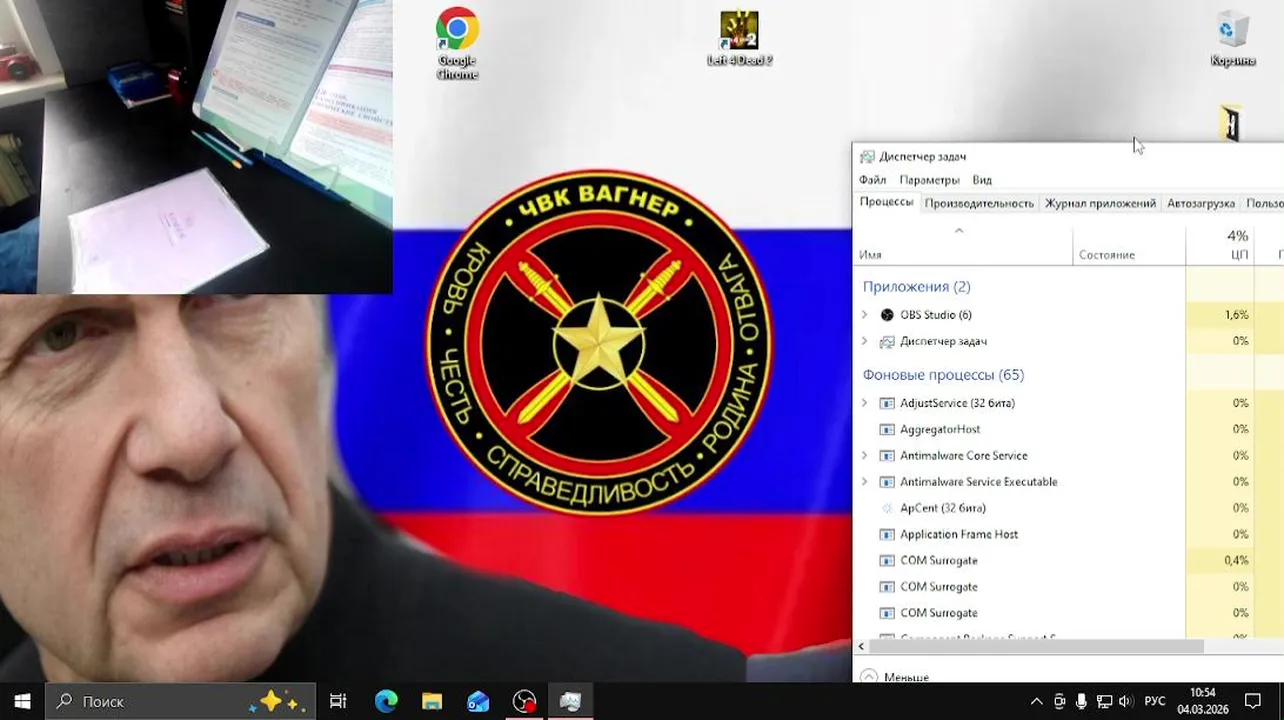Open the notification center icon
This screenshot has width=1284, height=720.
(x=1253, y=701)
